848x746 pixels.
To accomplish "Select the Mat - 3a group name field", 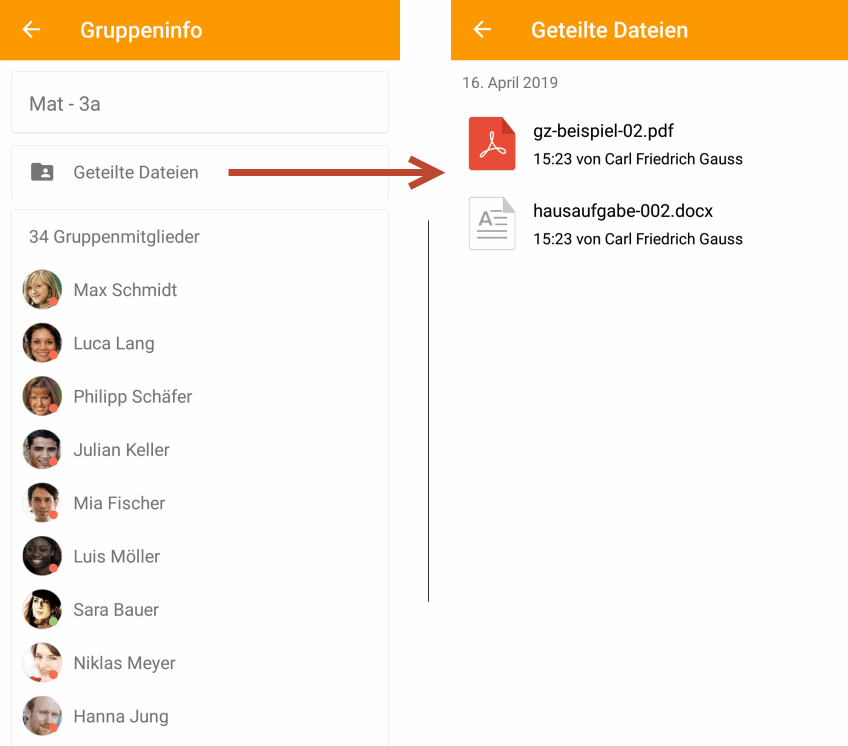I will click(200, 103).
